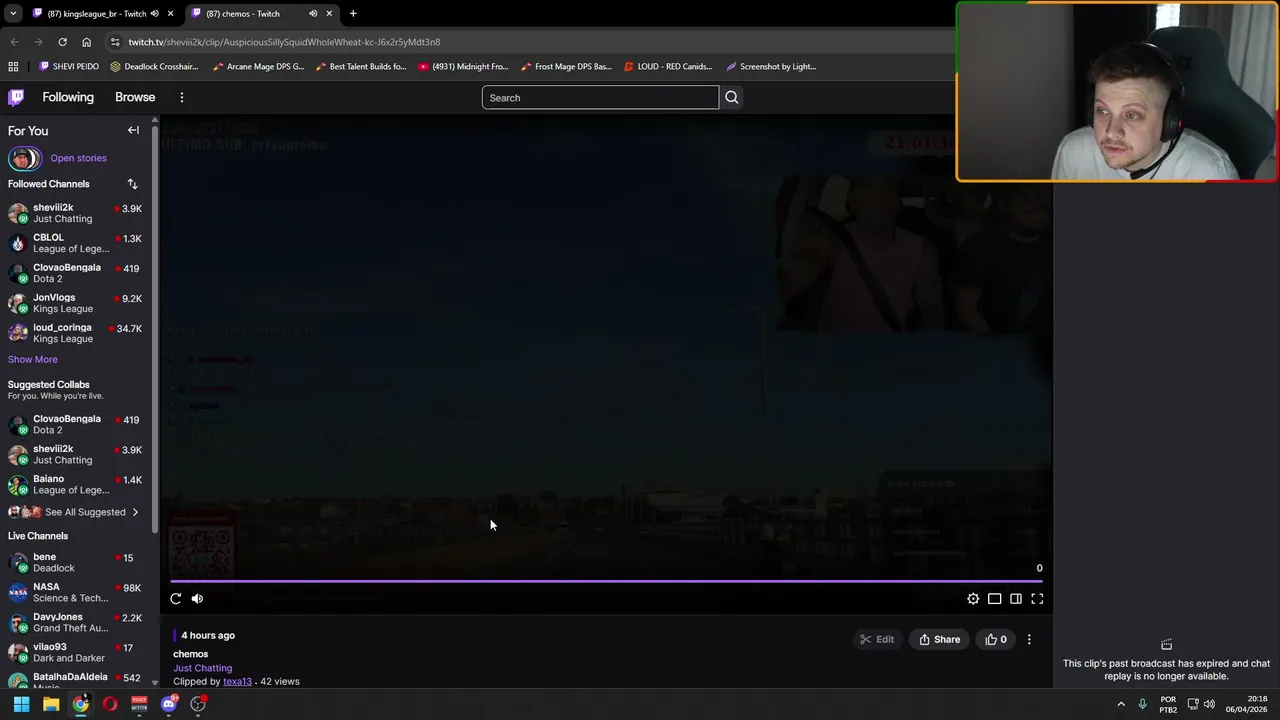
Task: Open the Following page
Action: [x=68, y=97]
